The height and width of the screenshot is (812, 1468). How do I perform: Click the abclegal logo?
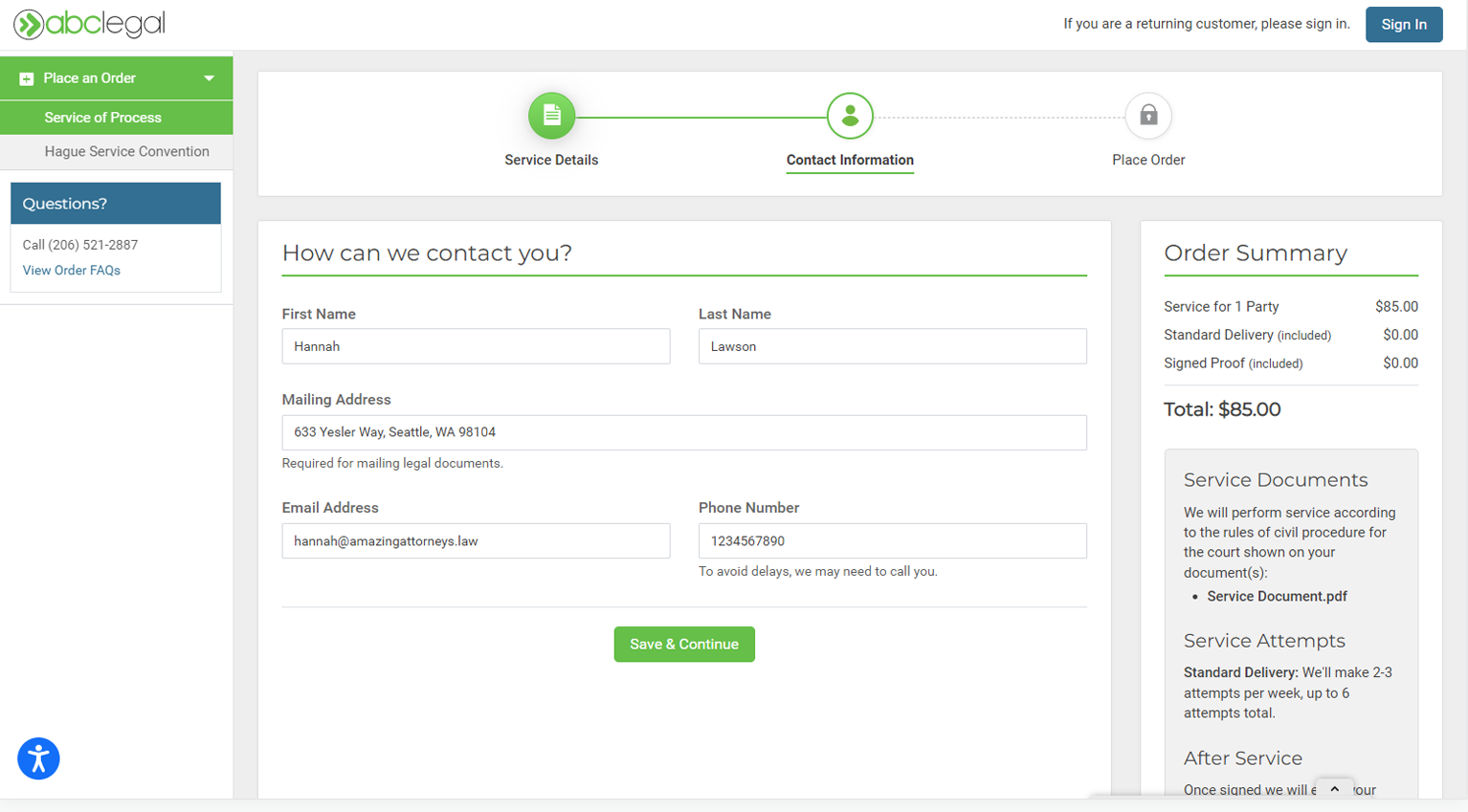coord(89,24)
